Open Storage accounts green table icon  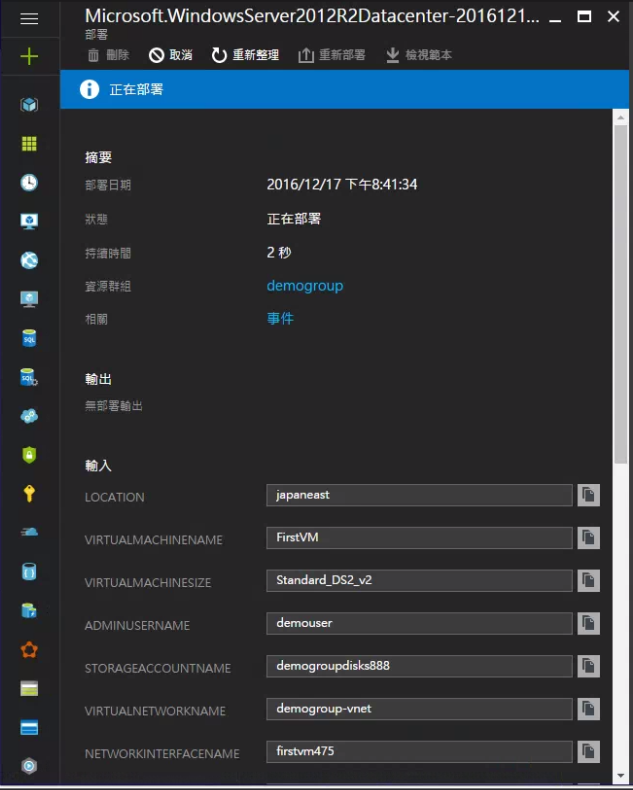pos(29,688)
